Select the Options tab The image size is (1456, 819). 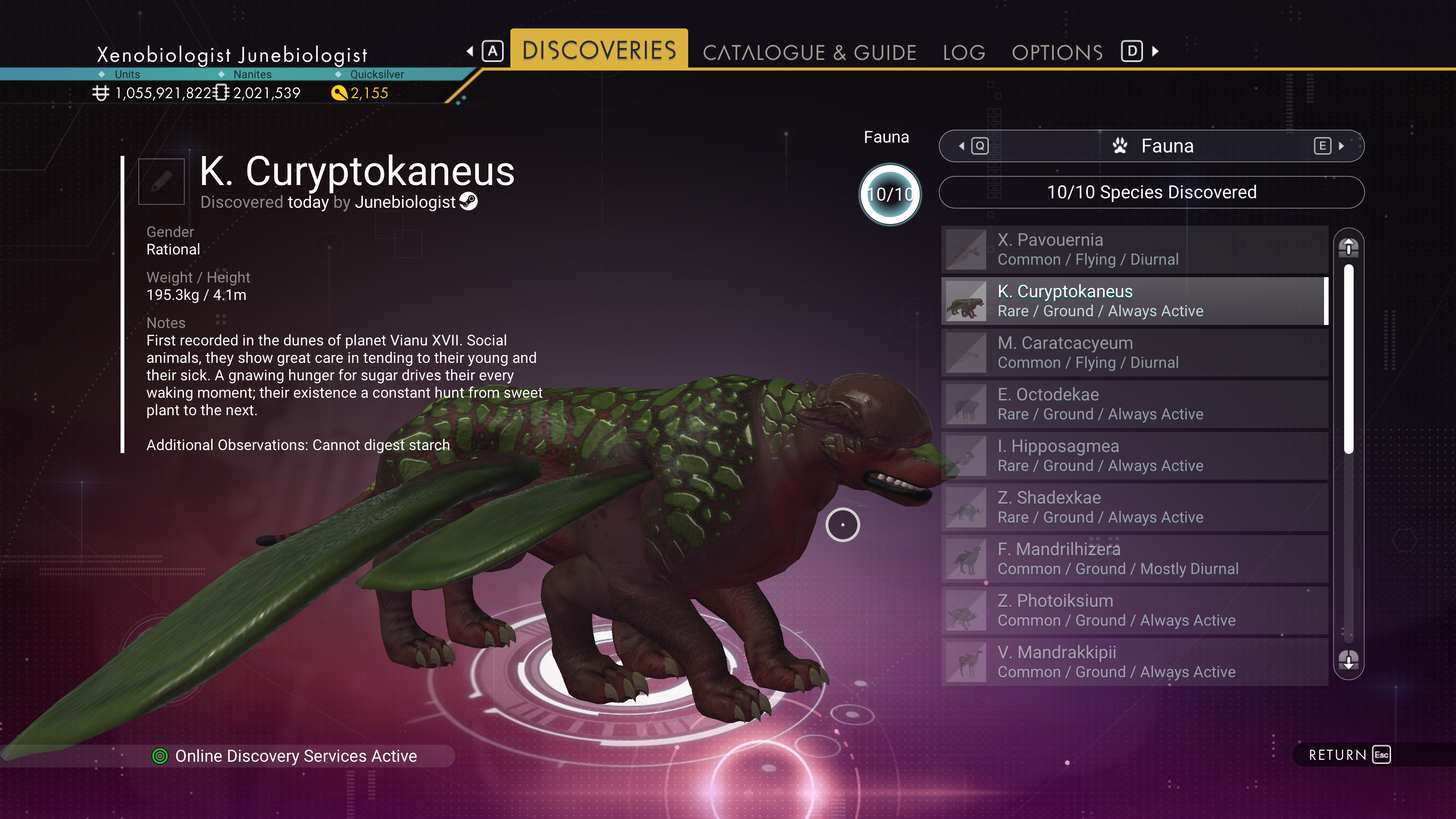point(1057,53)
